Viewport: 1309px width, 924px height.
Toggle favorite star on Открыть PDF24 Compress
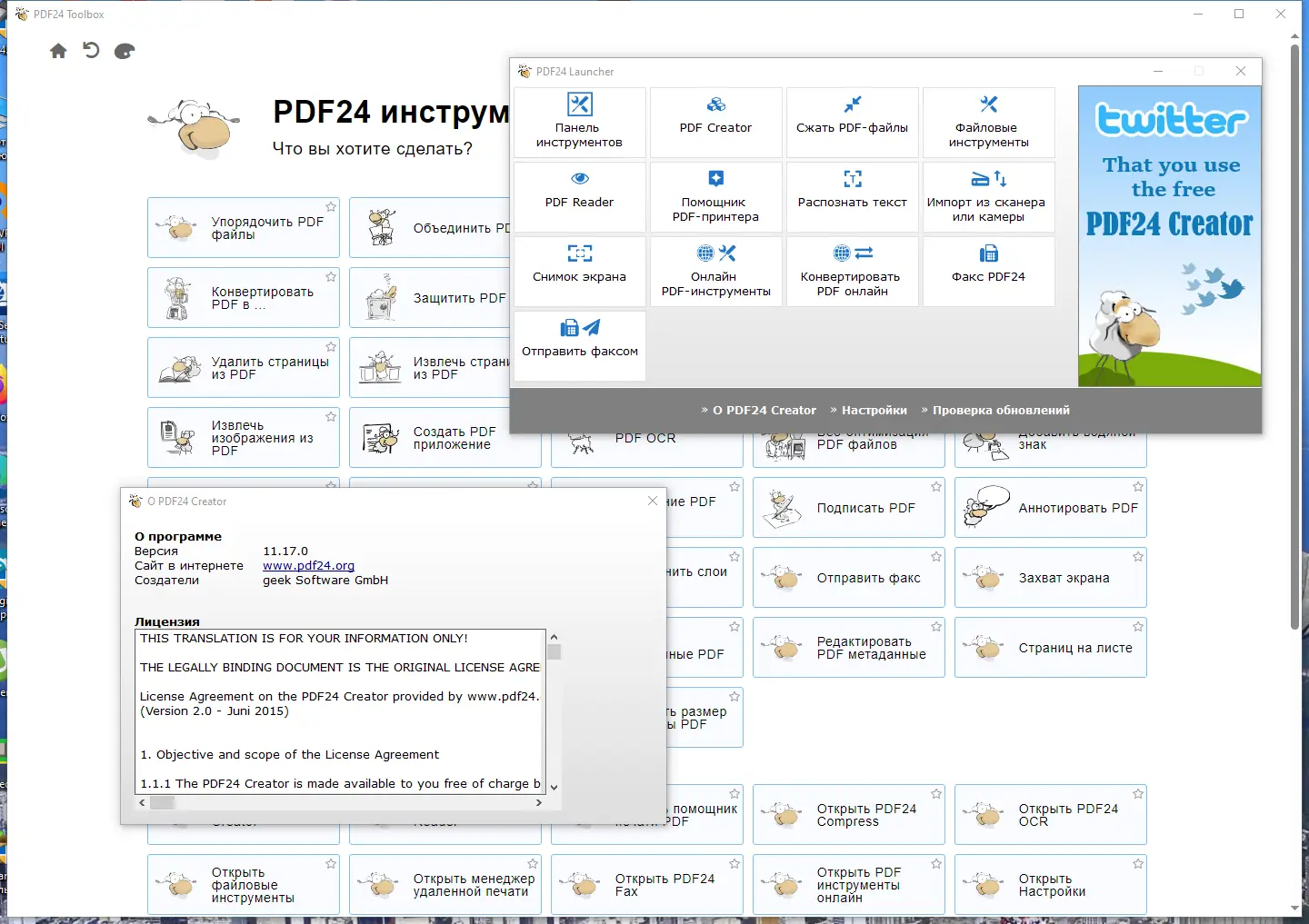pos(936,794)
